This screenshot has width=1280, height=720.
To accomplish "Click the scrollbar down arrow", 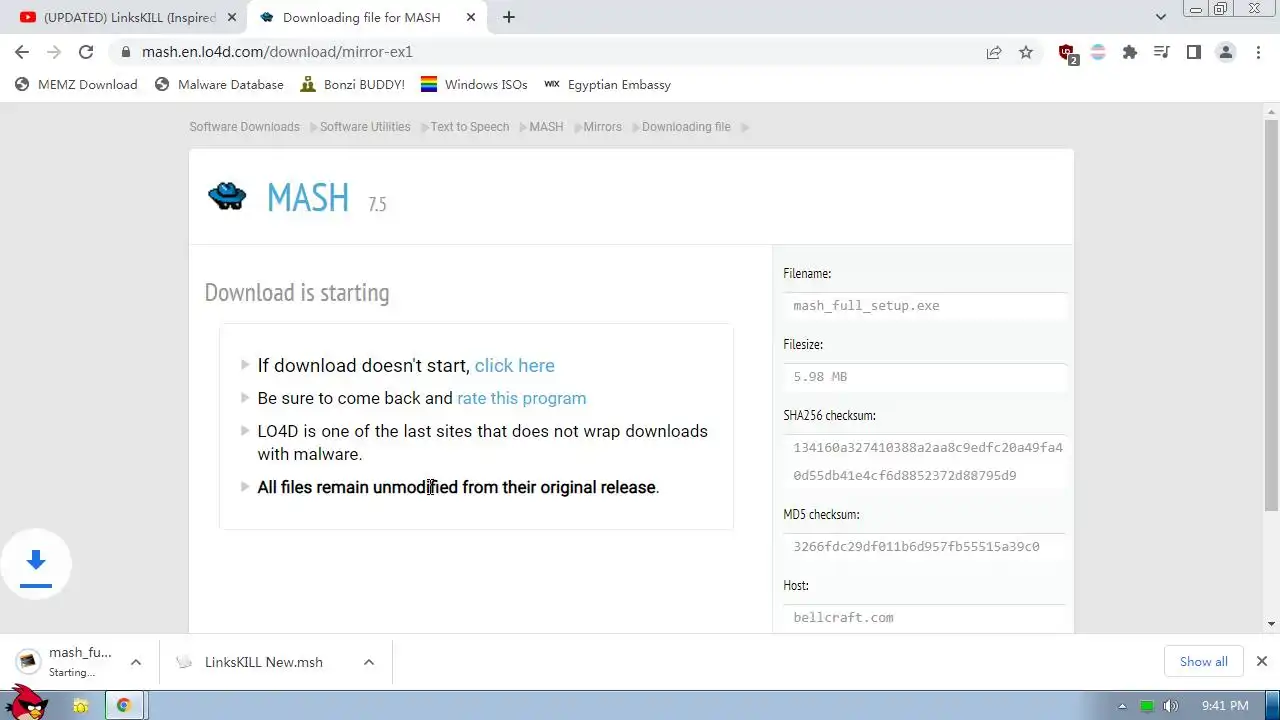I will click(1271, 624).
